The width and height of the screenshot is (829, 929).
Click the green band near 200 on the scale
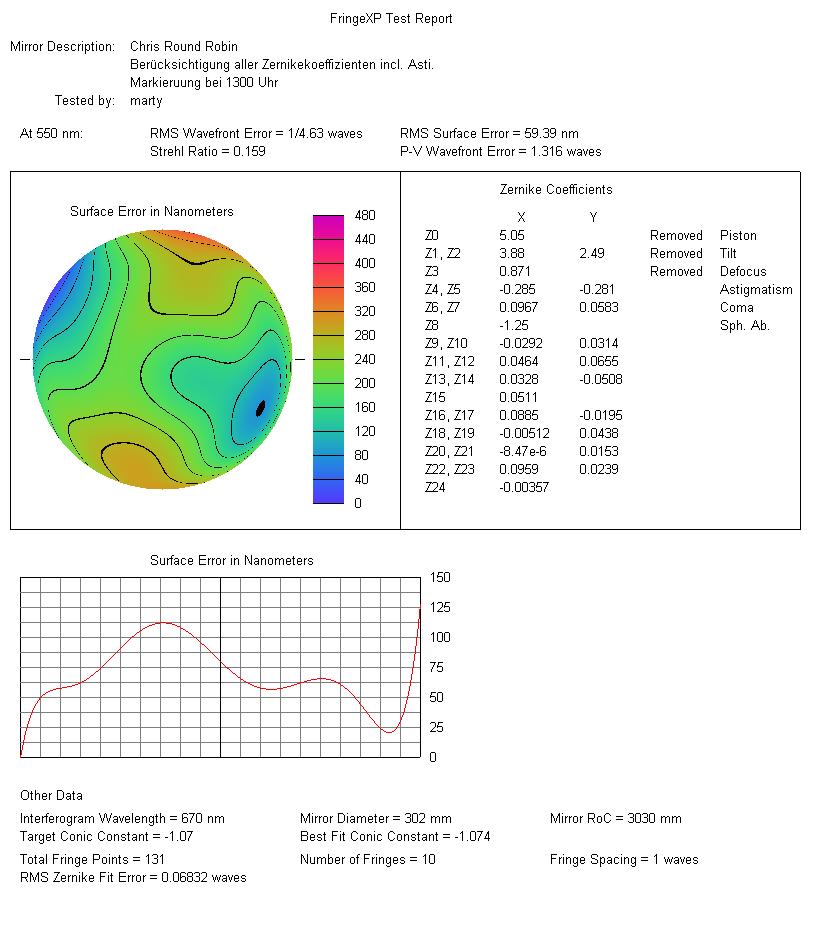point(328,383)
